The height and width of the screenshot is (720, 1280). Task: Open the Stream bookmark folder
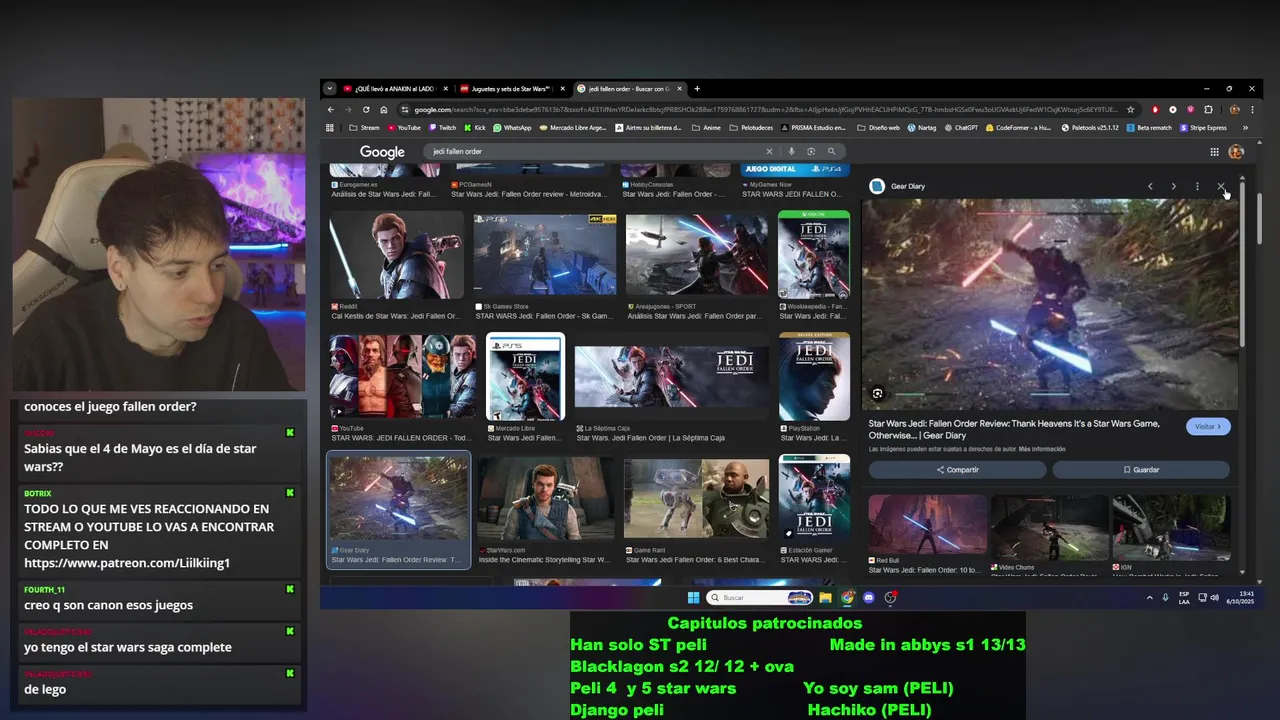pyautogui.click(x=364, y=128)
